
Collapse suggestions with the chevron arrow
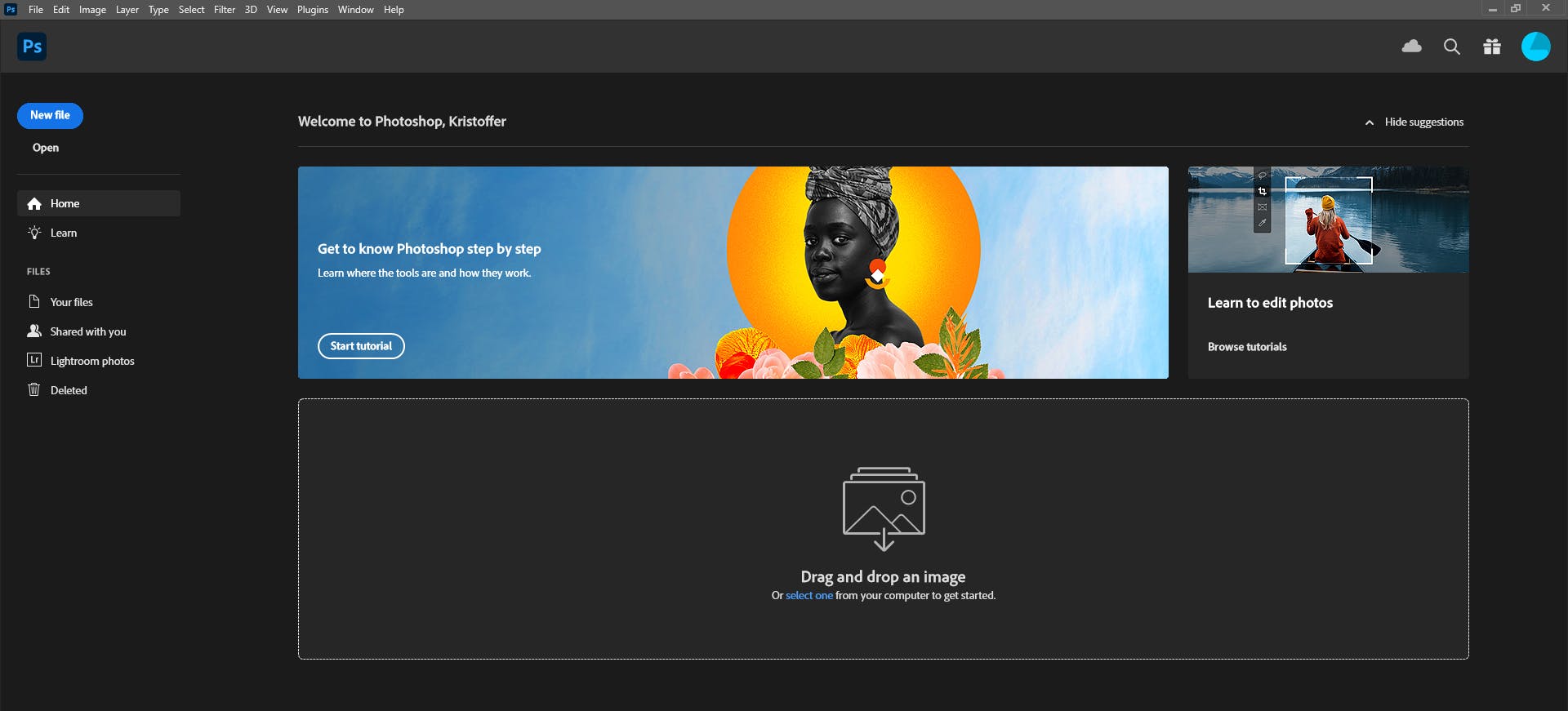[1370, 122]
